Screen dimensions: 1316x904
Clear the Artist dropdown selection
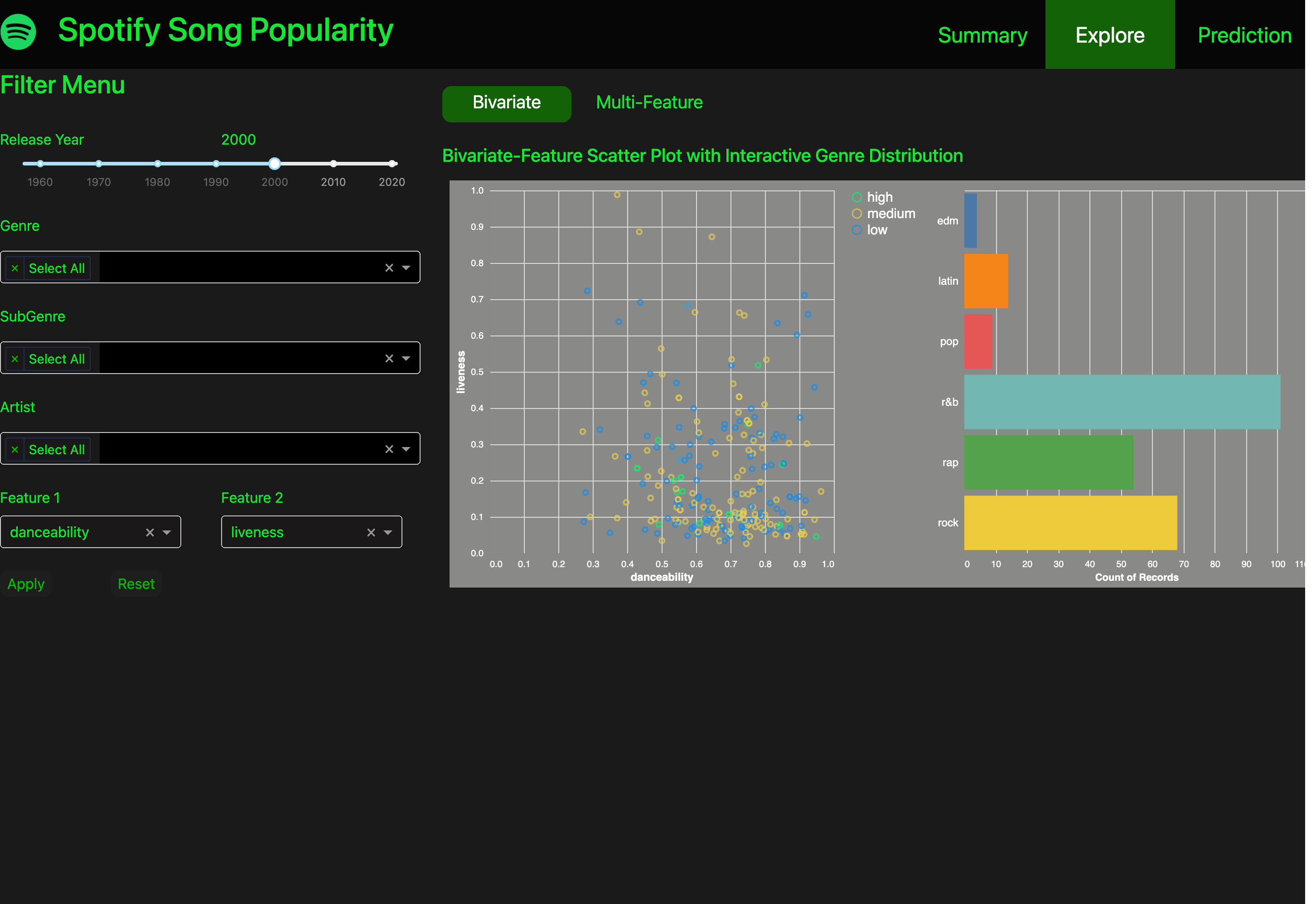(x=389, y=449)
